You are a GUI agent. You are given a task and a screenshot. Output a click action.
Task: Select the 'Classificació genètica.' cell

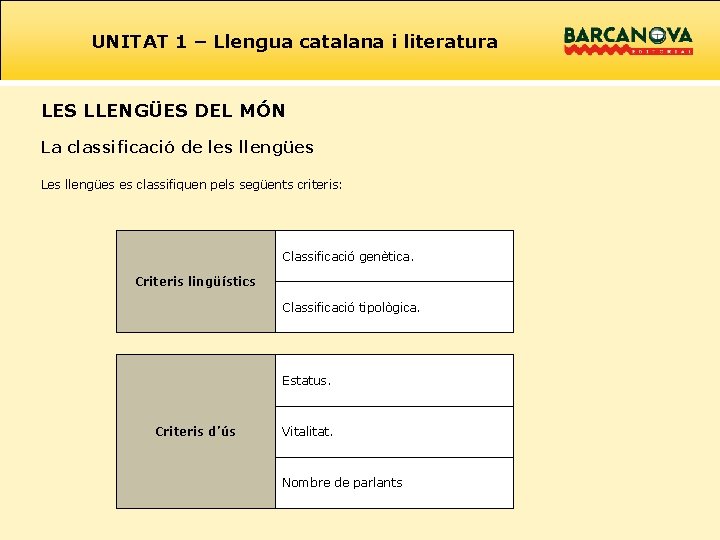[394, 256]
